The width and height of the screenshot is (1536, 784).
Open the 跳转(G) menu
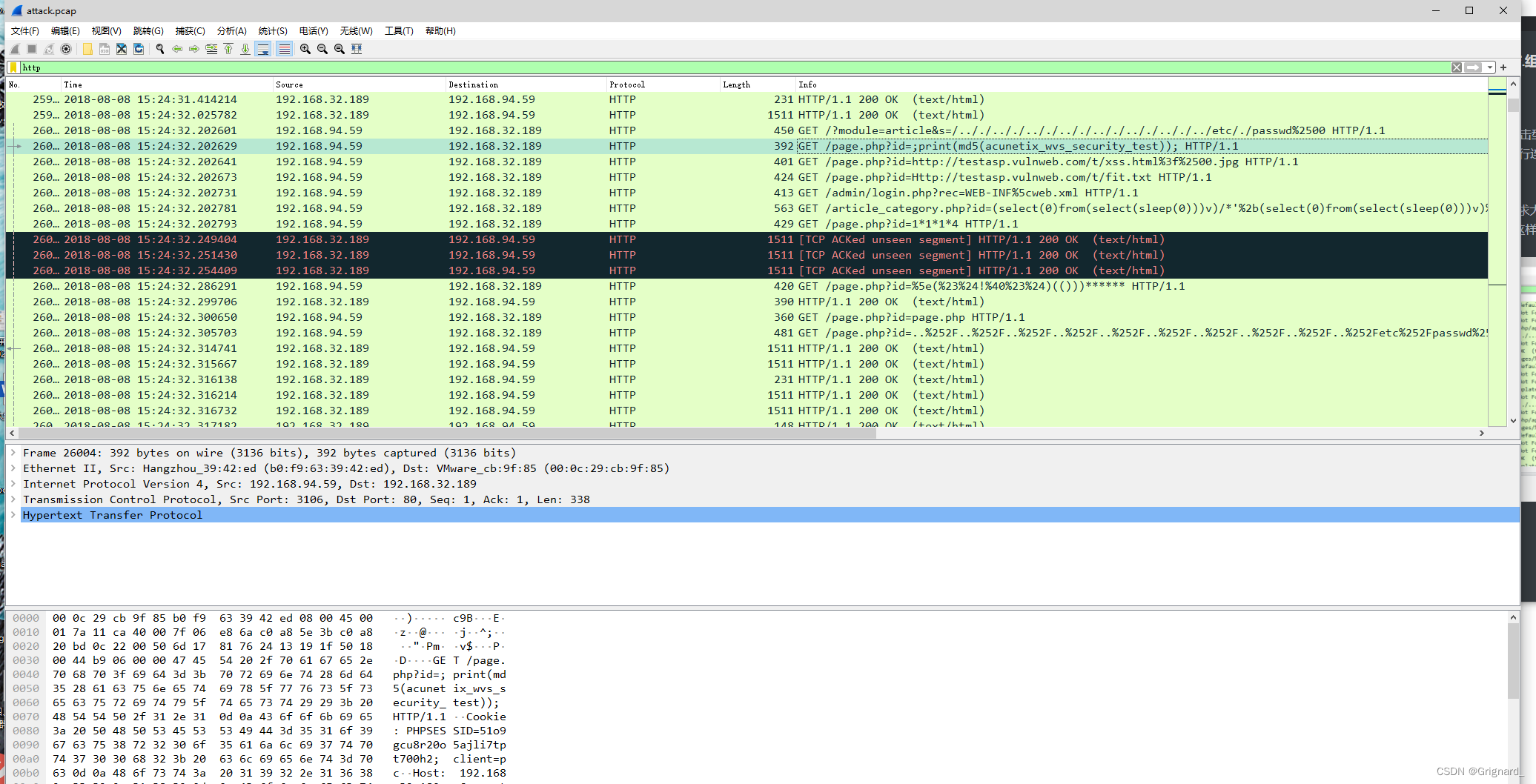148,31
